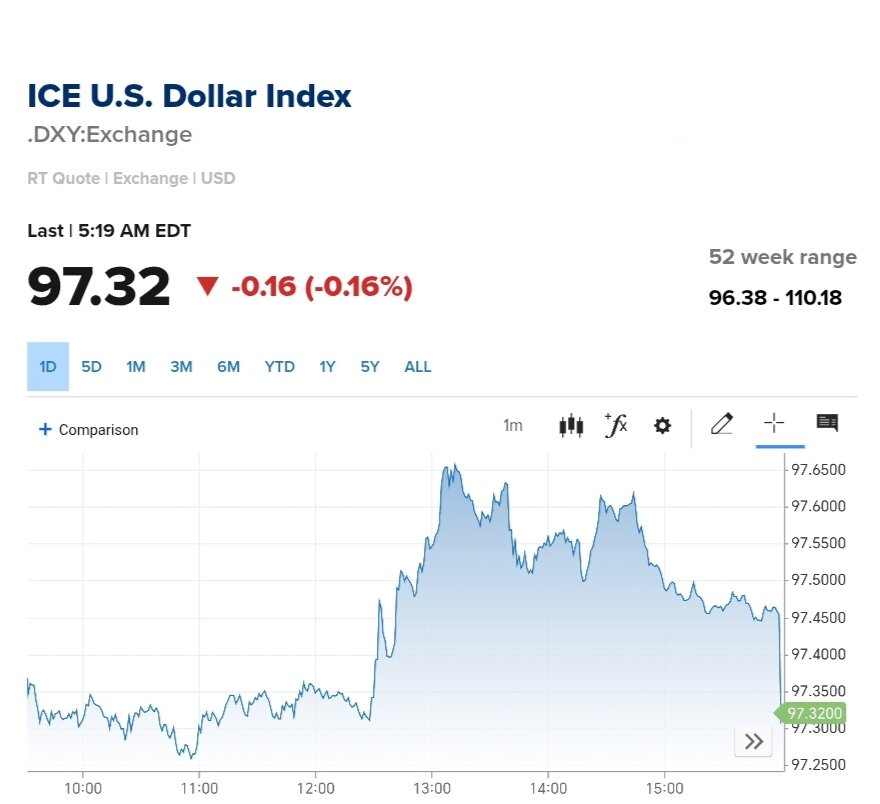880x804 pixels.
Task: Click the Comparison add-symbol button
Action: [98, 430]
